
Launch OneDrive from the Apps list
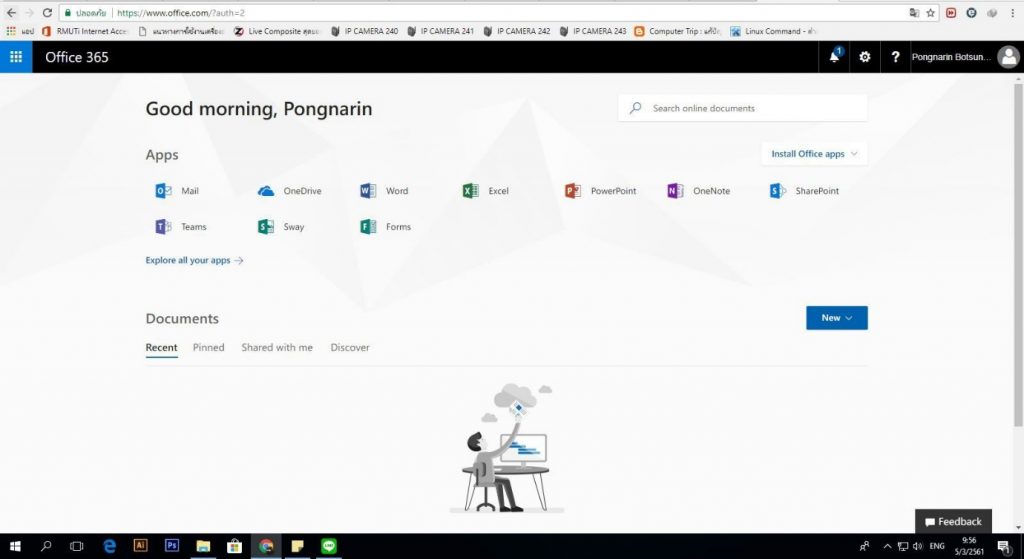[266, 191]
